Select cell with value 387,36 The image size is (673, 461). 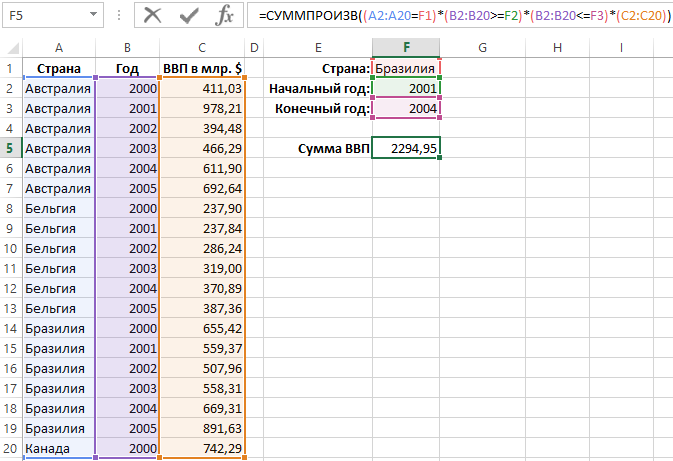(202, 309)
